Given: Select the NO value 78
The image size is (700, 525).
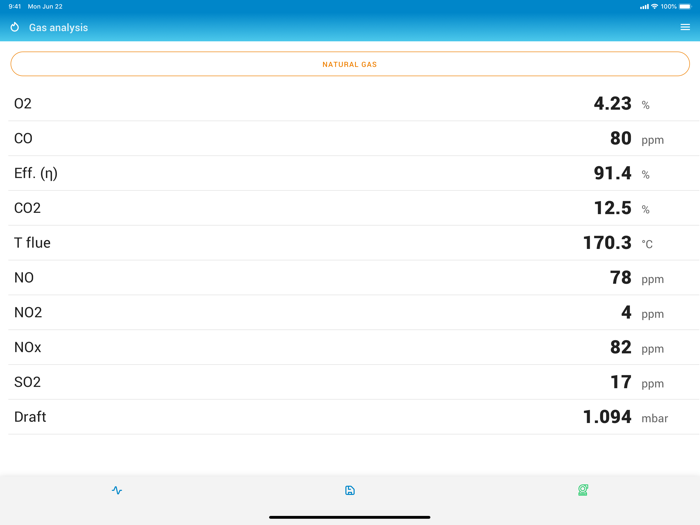Looking at the screenshot, I should 621,278.
